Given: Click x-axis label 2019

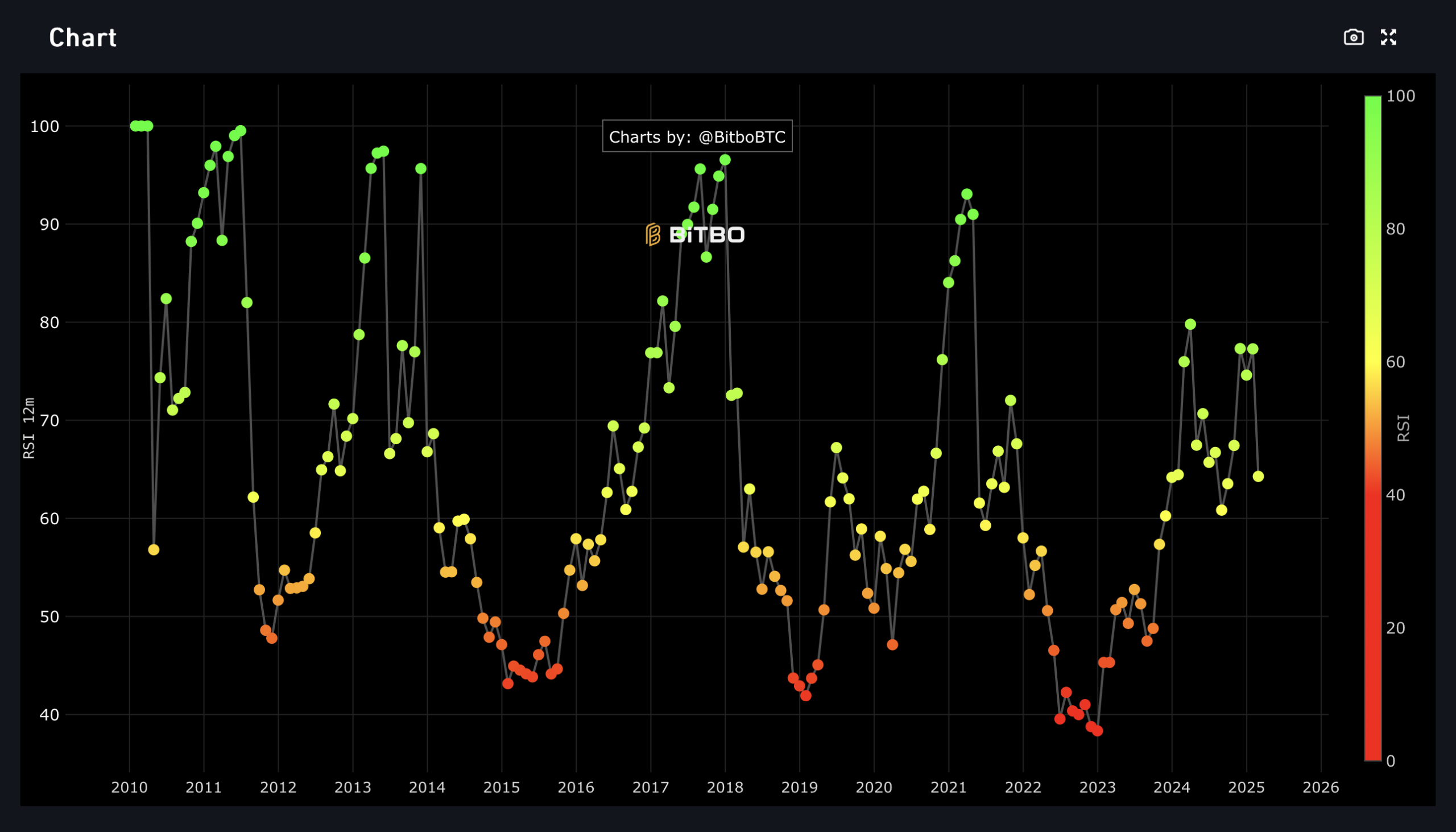Looking at the screenshot, I should click(x=800, y=788).
